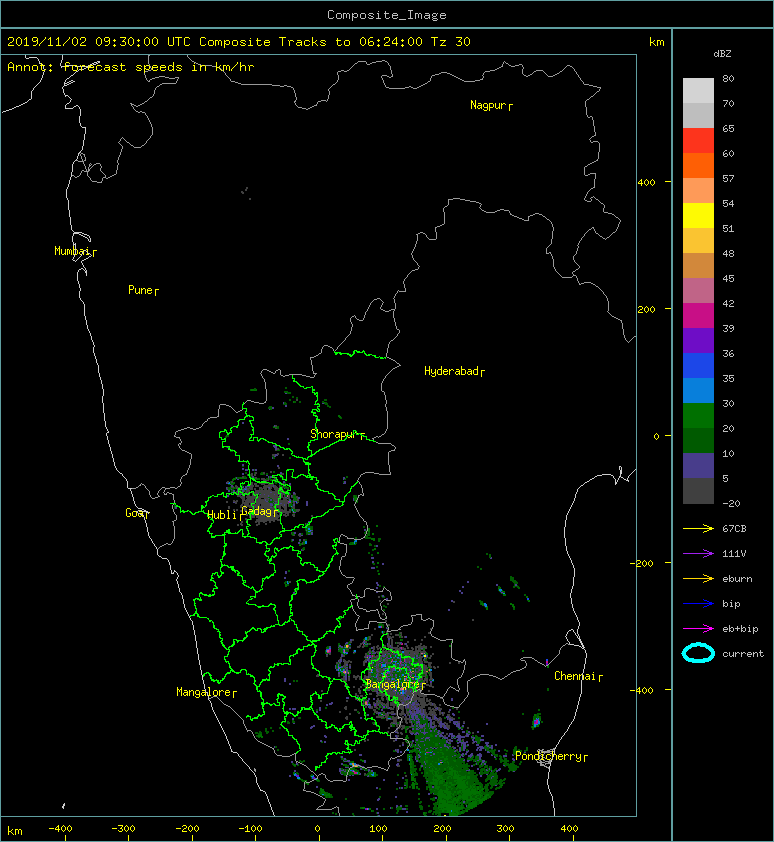The height and width of the screenshot is (842, 774).
Task: Select the light blue color bar swatch
Action: 698,390
